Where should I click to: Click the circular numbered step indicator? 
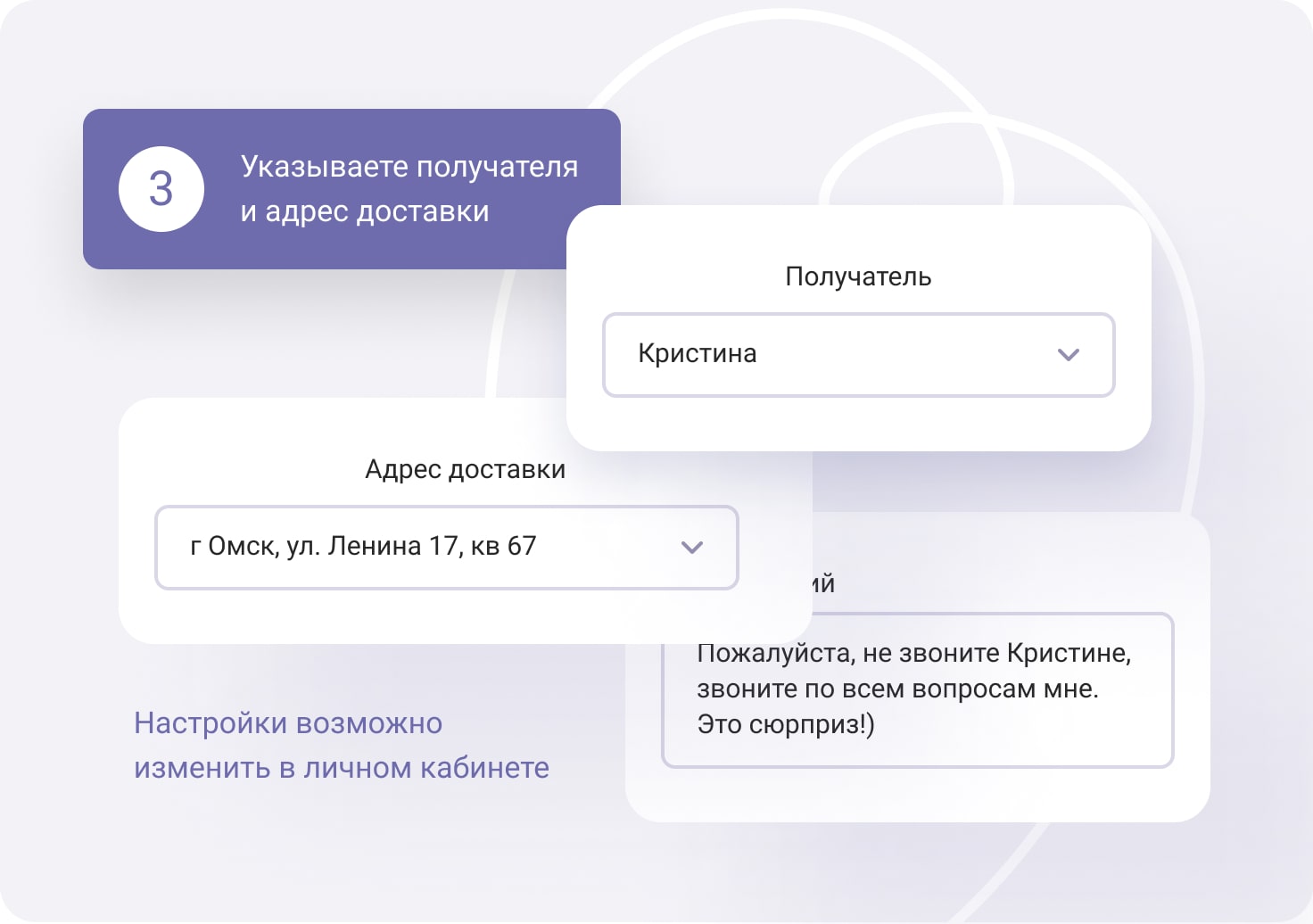(x=161, y=188)
